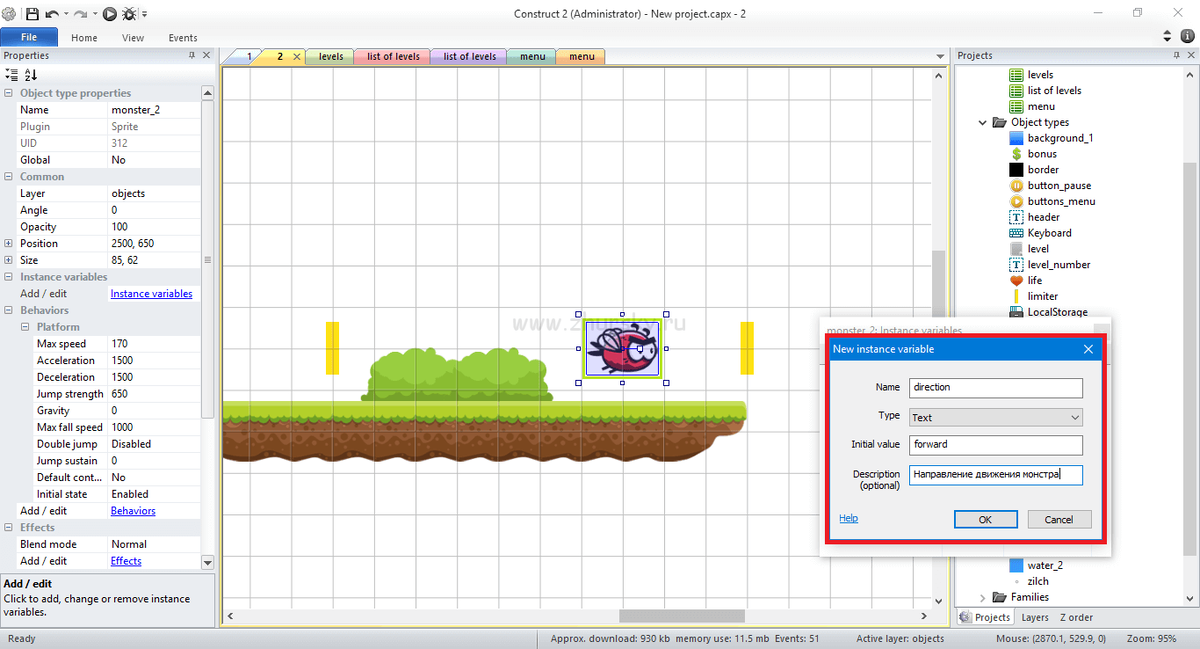The width and height of the screenshot is (1200, 649).
Task: Select the monster sprite on the layout
Action: coord(622,349)
